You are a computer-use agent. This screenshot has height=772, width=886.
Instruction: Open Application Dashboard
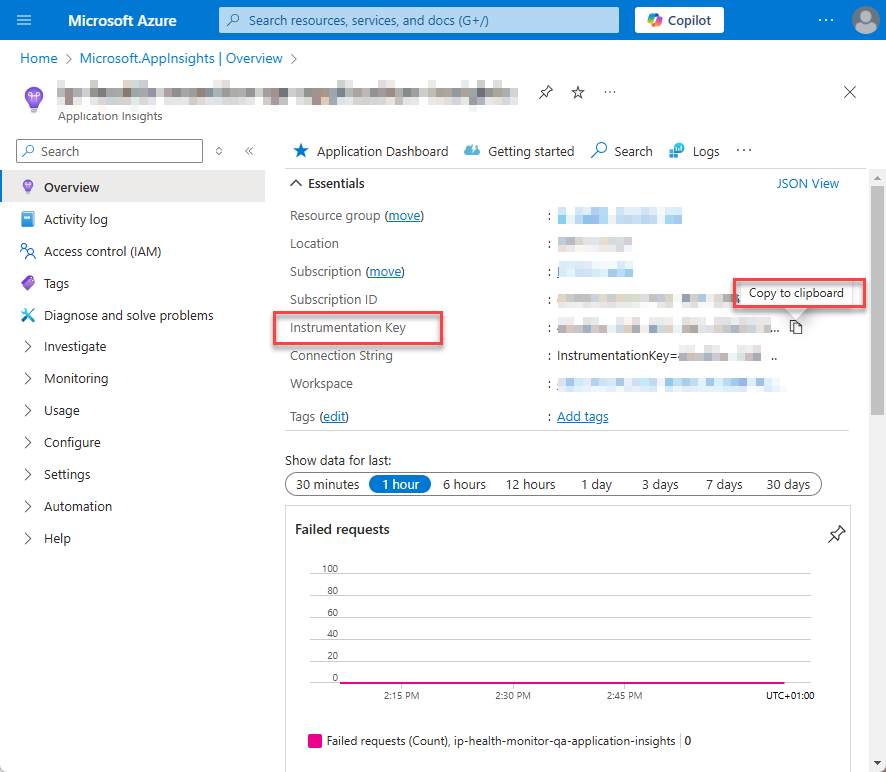[371, 151]
